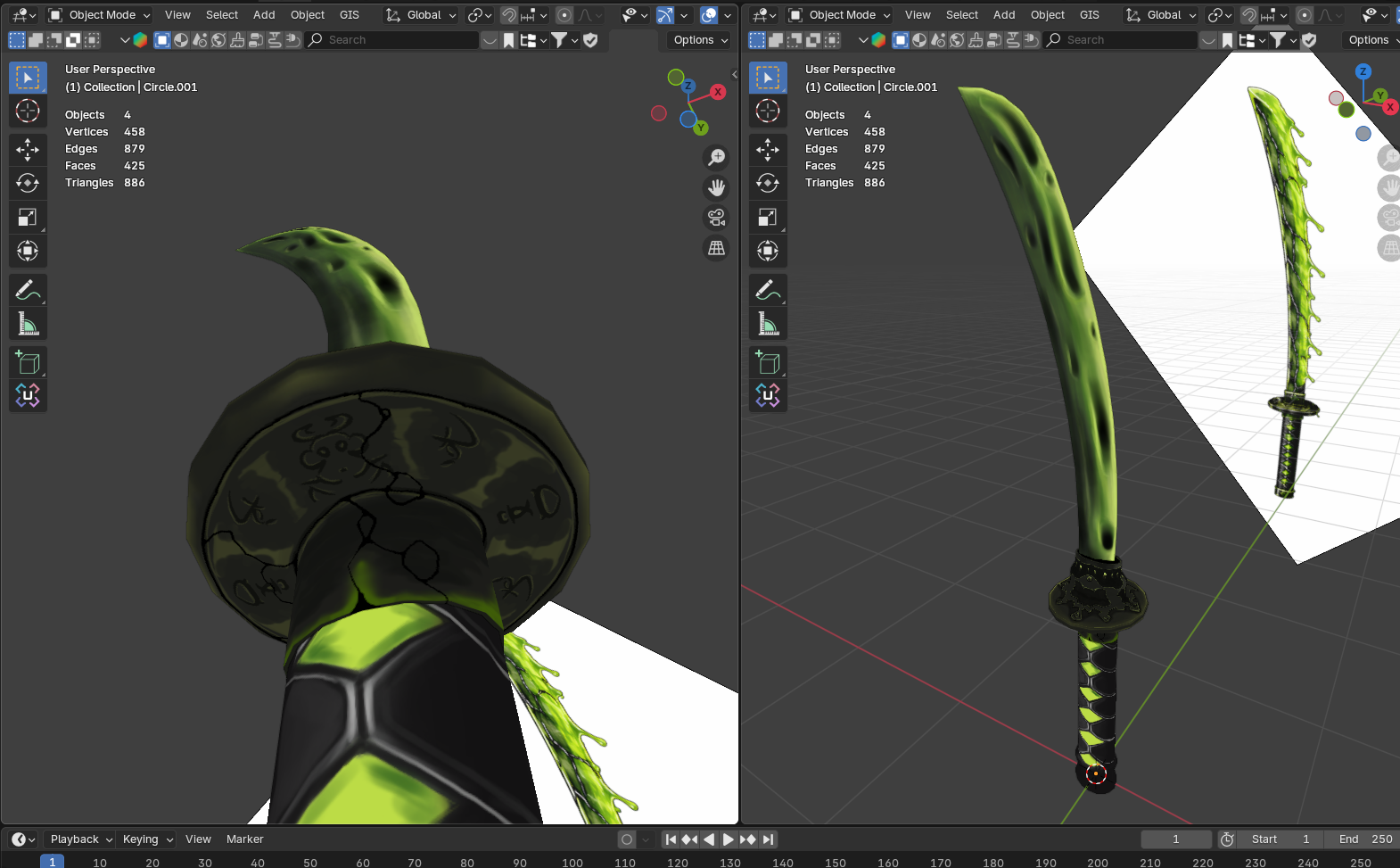Open the Add menu in left viewport

click(x=264, y=15)
